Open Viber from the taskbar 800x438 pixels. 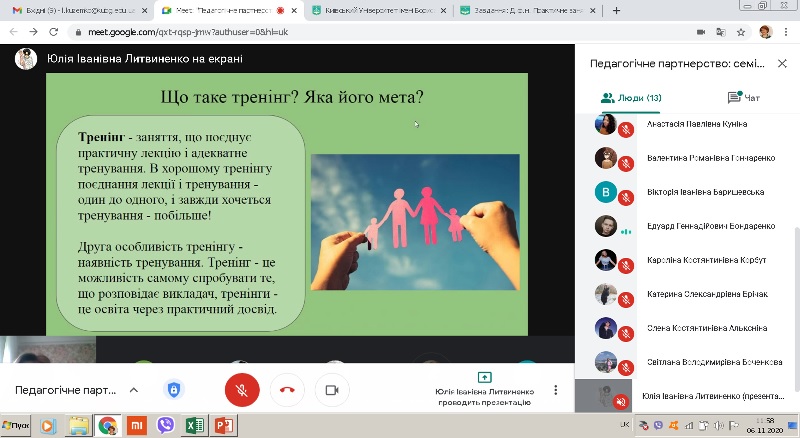165,425
